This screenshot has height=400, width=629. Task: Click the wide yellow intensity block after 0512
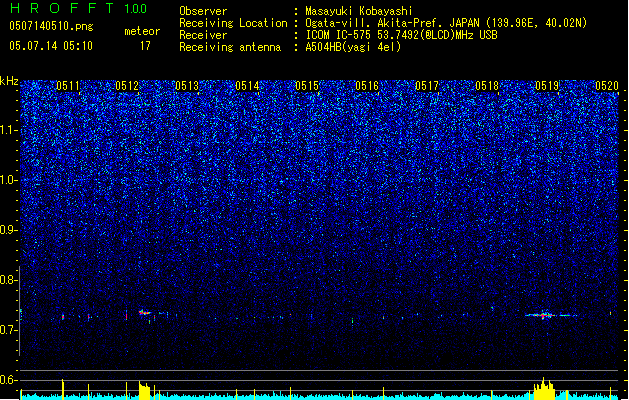[x=144, y=391]
